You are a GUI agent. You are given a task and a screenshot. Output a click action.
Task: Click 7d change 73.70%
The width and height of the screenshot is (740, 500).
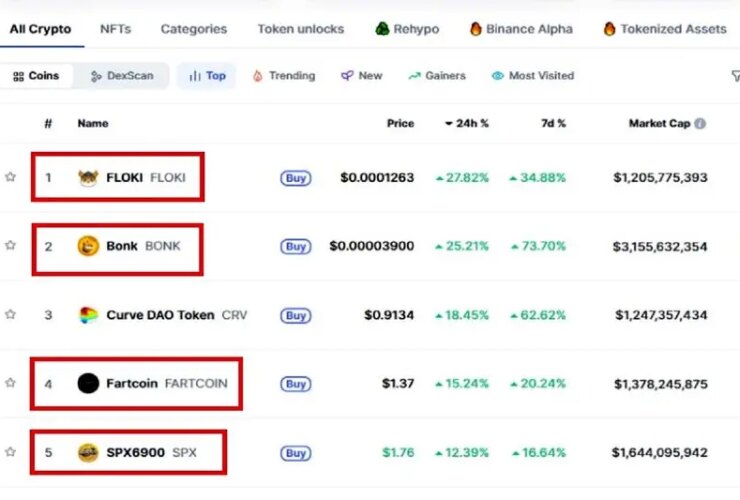click(x=539, y=246)
